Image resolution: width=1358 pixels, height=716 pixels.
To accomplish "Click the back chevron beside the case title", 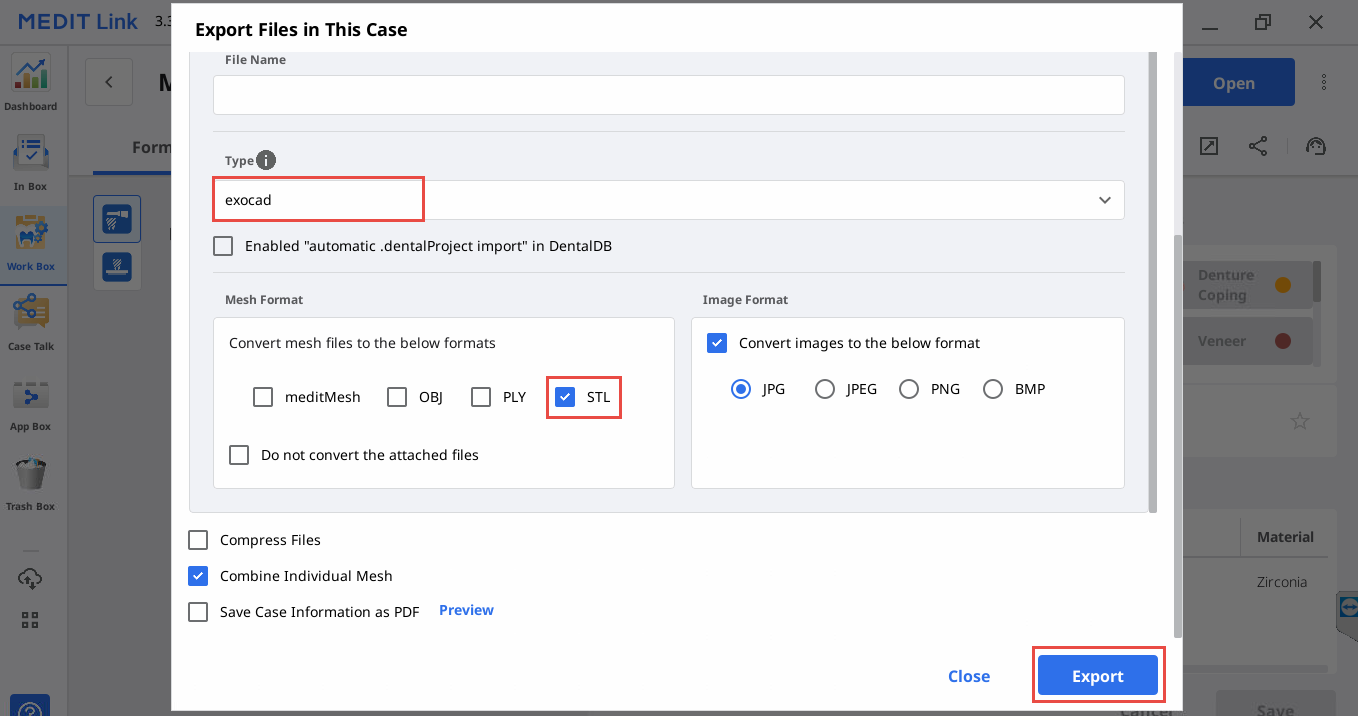I will 108,82.
